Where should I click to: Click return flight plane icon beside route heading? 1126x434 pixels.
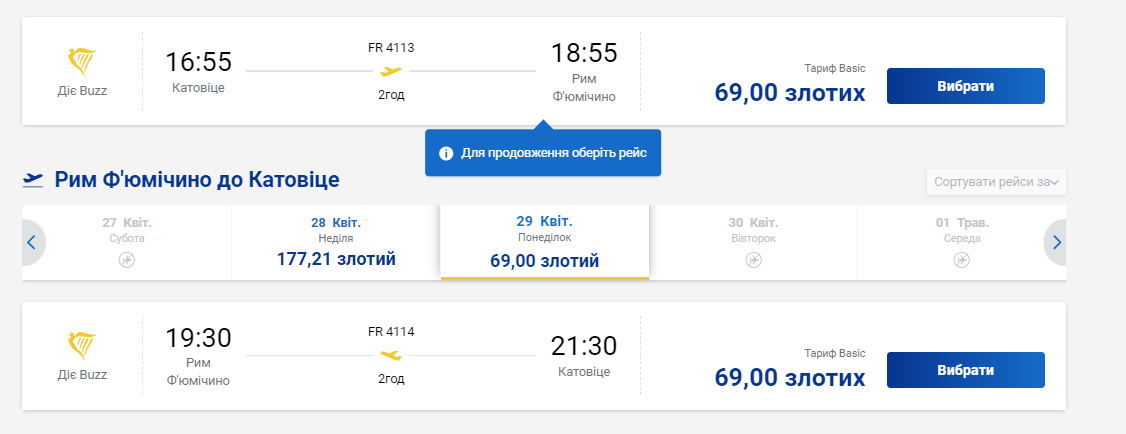pos(33,180)
